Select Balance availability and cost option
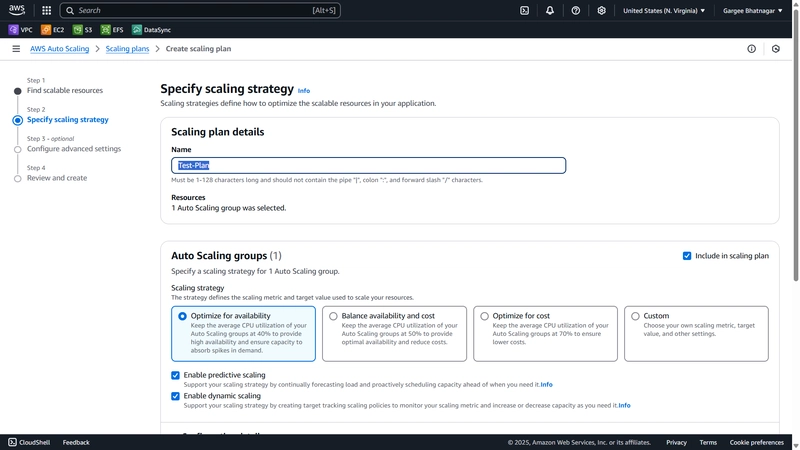This screenshot has height=450, width=800. 394,334
